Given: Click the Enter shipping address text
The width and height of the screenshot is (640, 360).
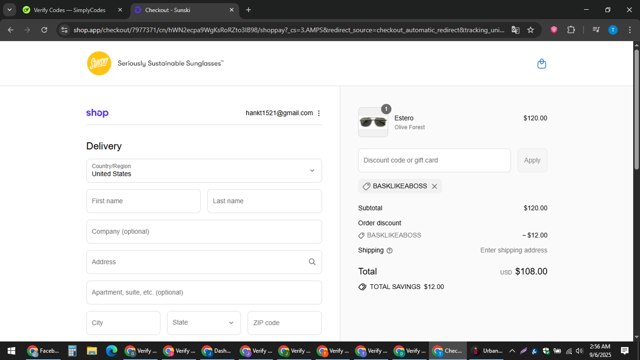Looking at the screenshot, I should tap(513, 250).
